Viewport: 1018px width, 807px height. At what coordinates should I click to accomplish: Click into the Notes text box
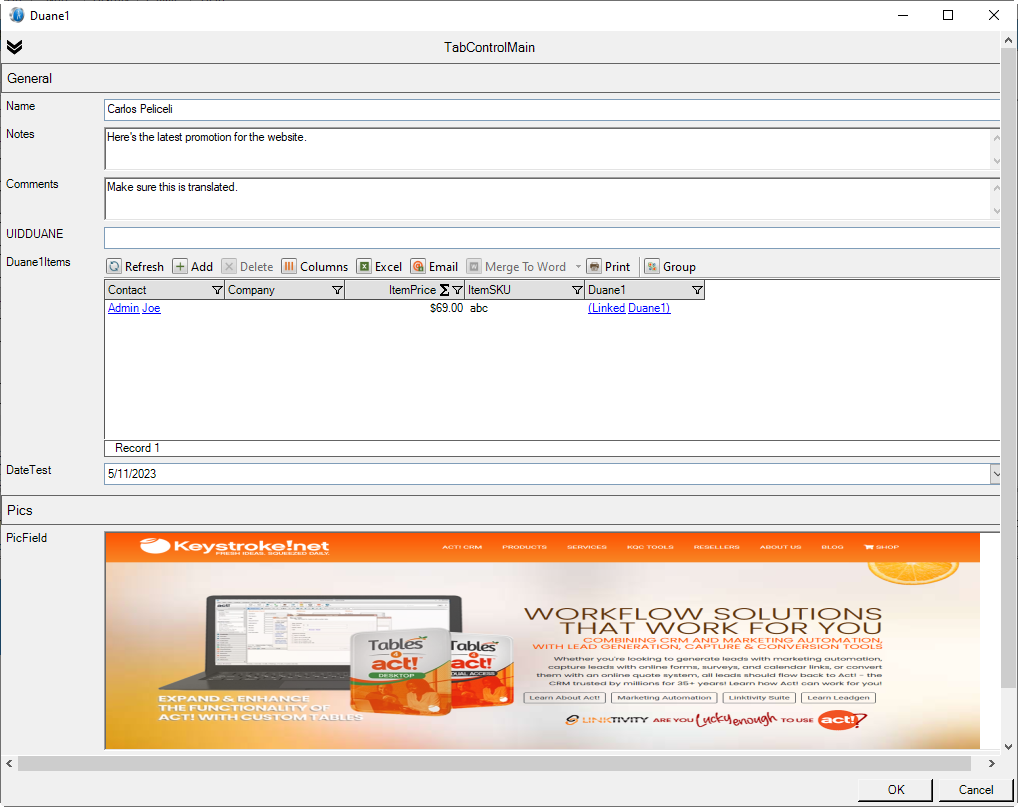tap(547, 149)
